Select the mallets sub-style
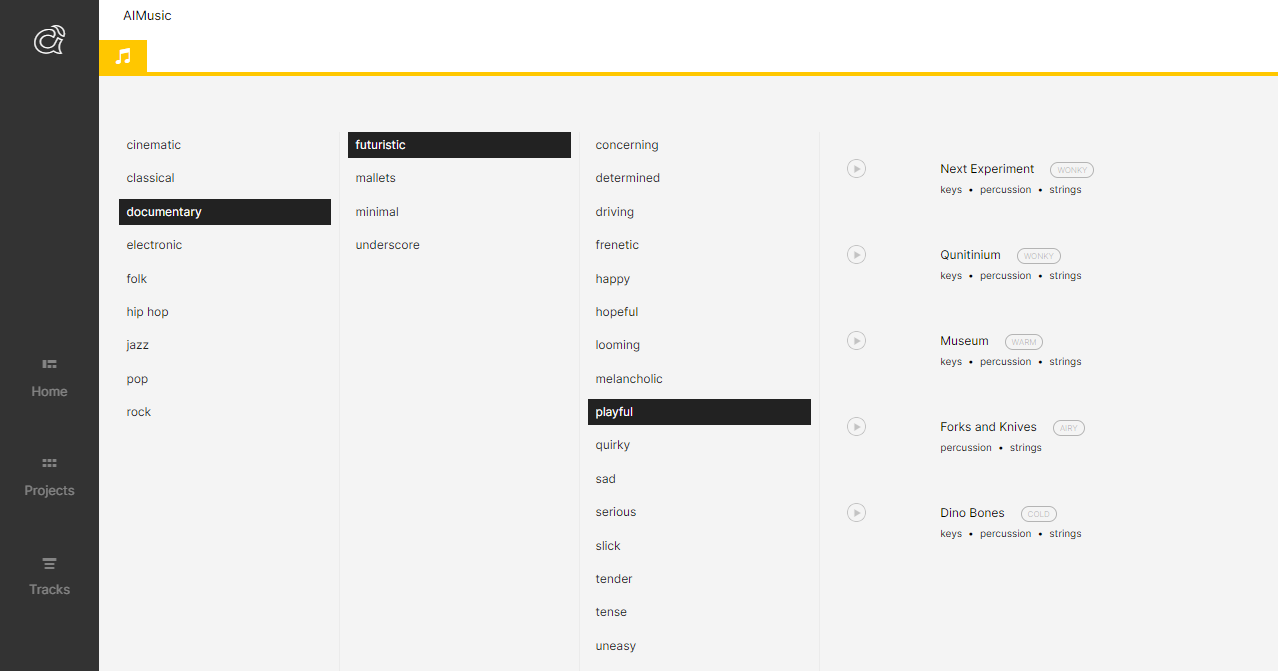Image resolution: width=1278 pixels, height=671 pixels. click(376, 178)
